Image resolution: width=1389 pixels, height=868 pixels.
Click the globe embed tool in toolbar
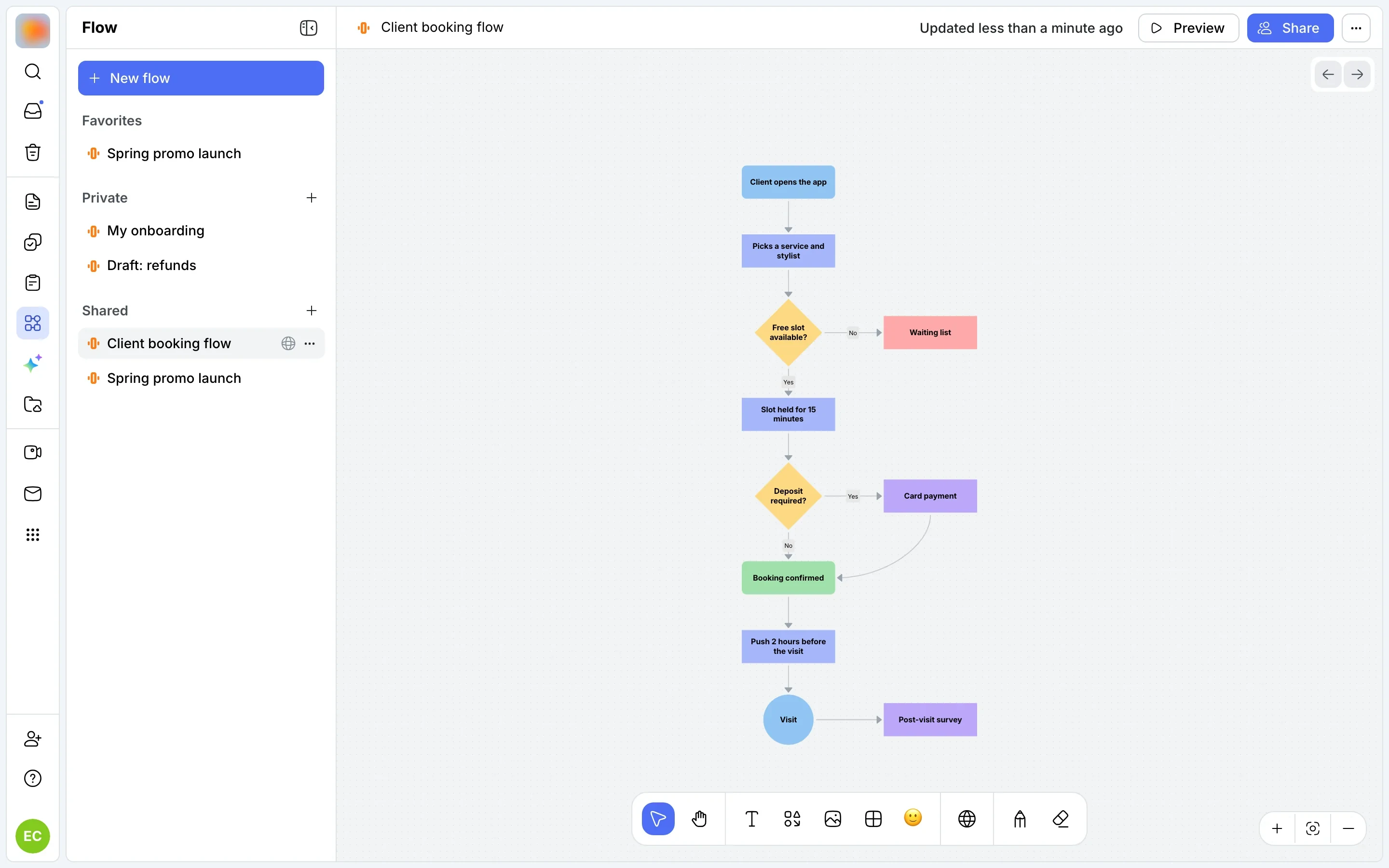(967, 819)
